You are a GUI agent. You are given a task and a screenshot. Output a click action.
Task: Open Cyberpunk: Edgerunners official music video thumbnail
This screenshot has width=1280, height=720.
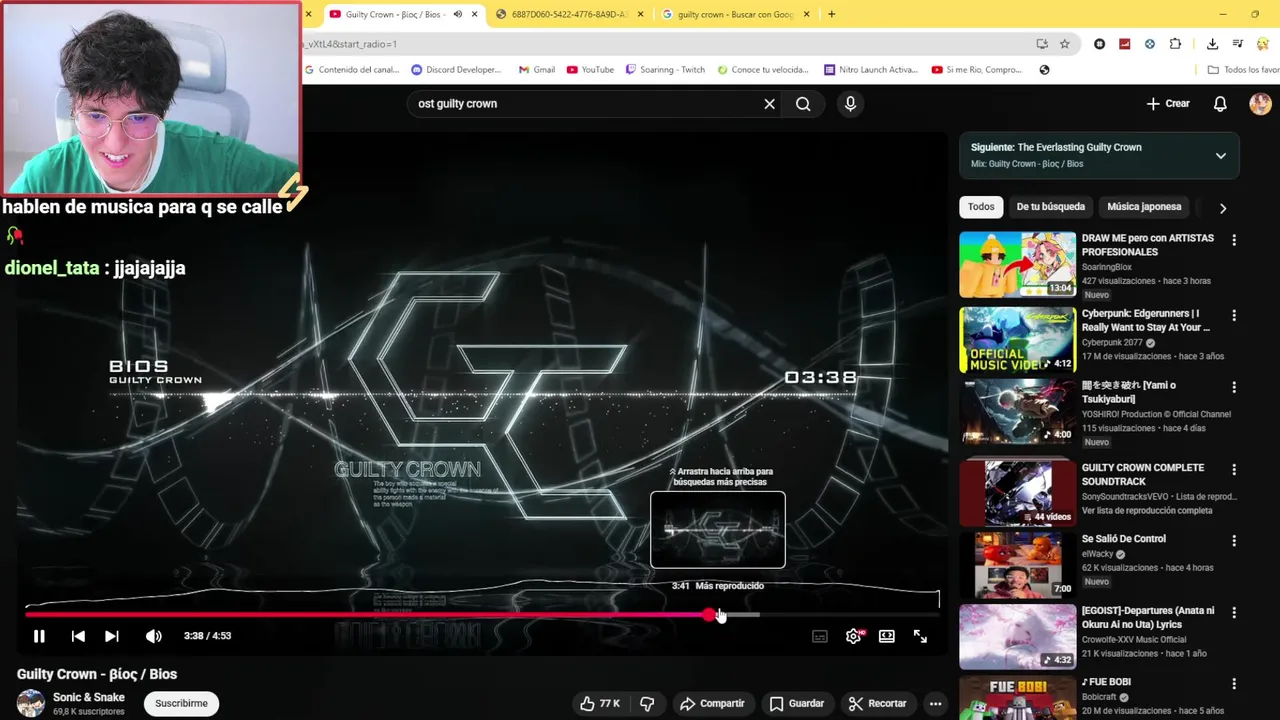click(1017, 339)
